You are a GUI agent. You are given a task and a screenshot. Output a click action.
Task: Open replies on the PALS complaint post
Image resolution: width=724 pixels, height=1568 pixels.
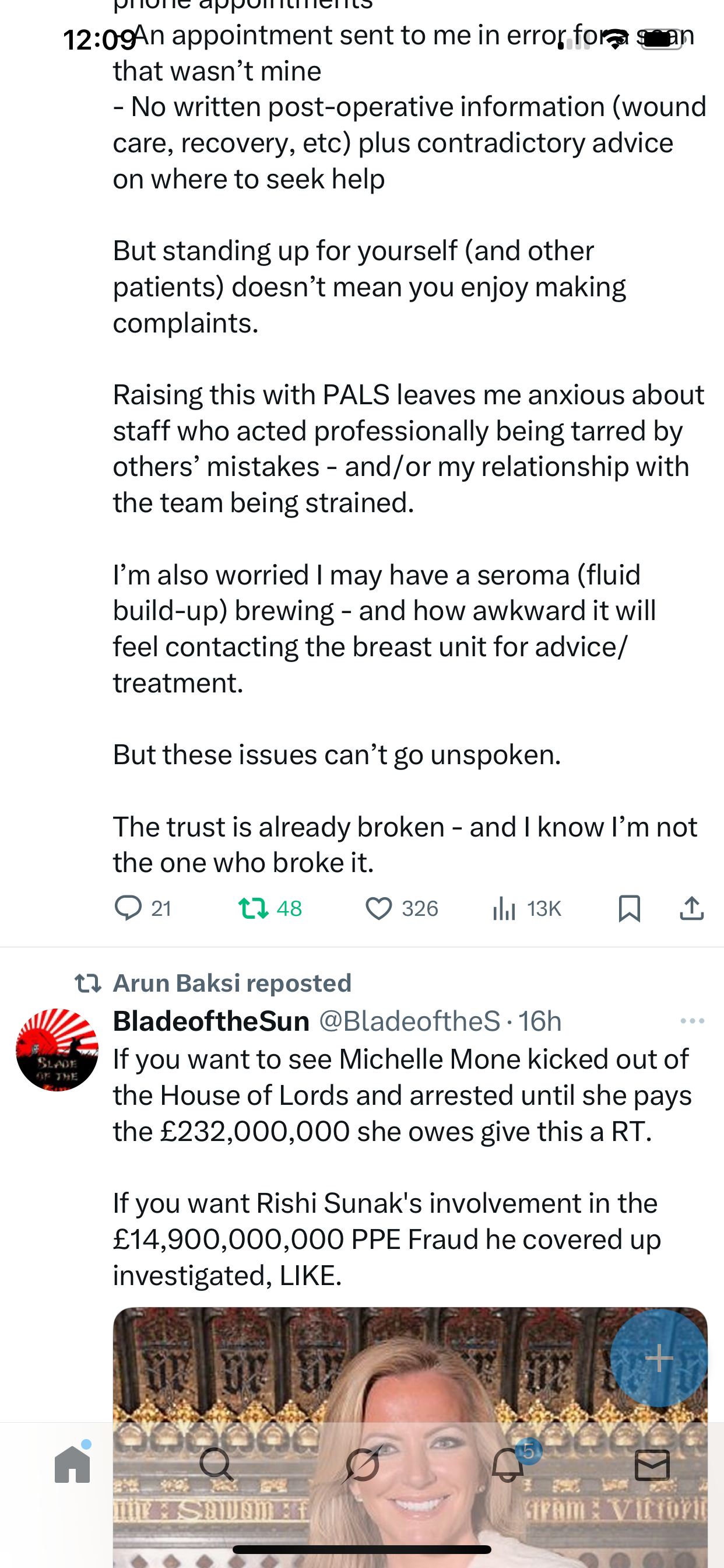coord(128,908)
